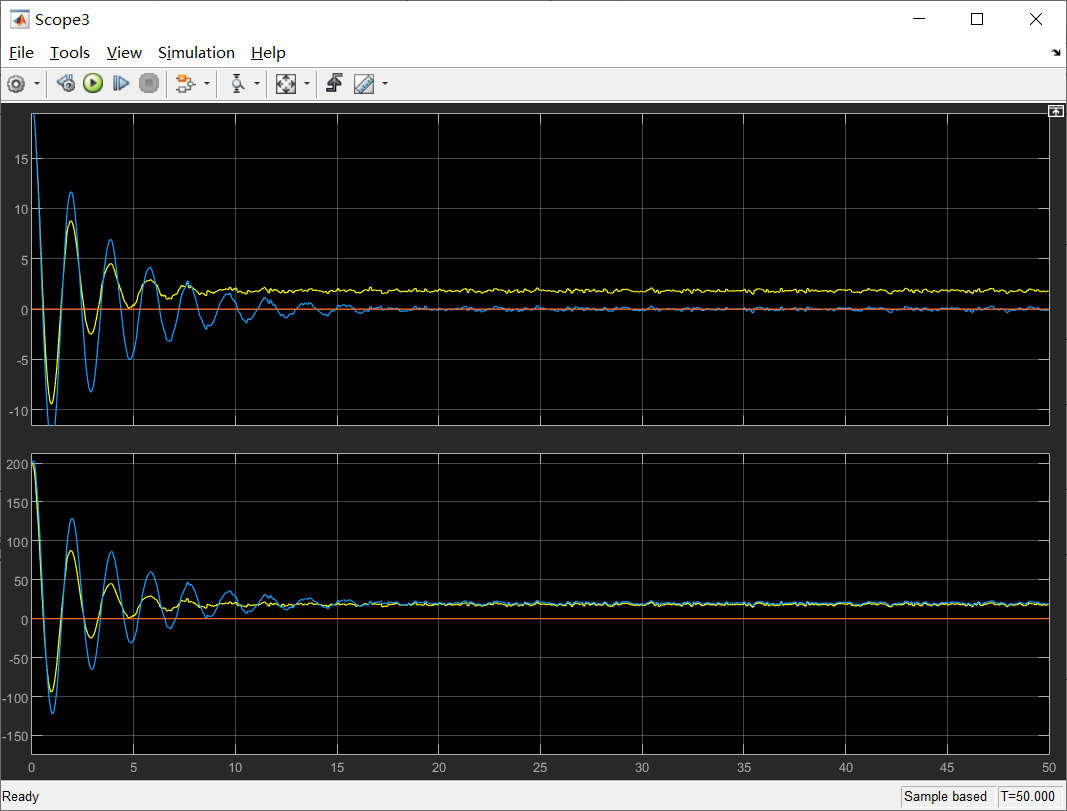This screenshot has height=811, width=1067.
Task: Click the Trigger icon on the toolbar
Action: 238,84
